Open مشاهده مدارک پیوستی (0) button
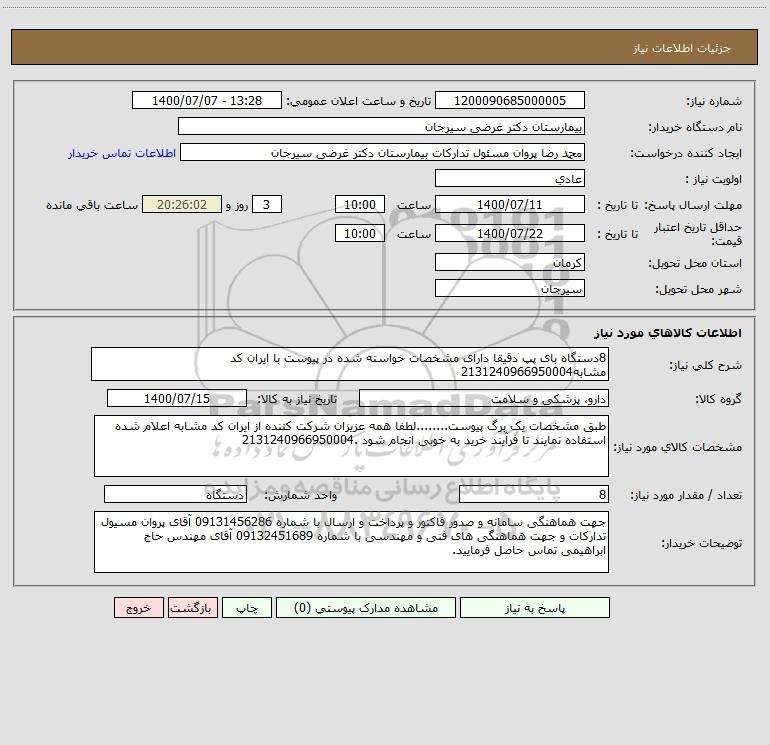 point(366,608)
